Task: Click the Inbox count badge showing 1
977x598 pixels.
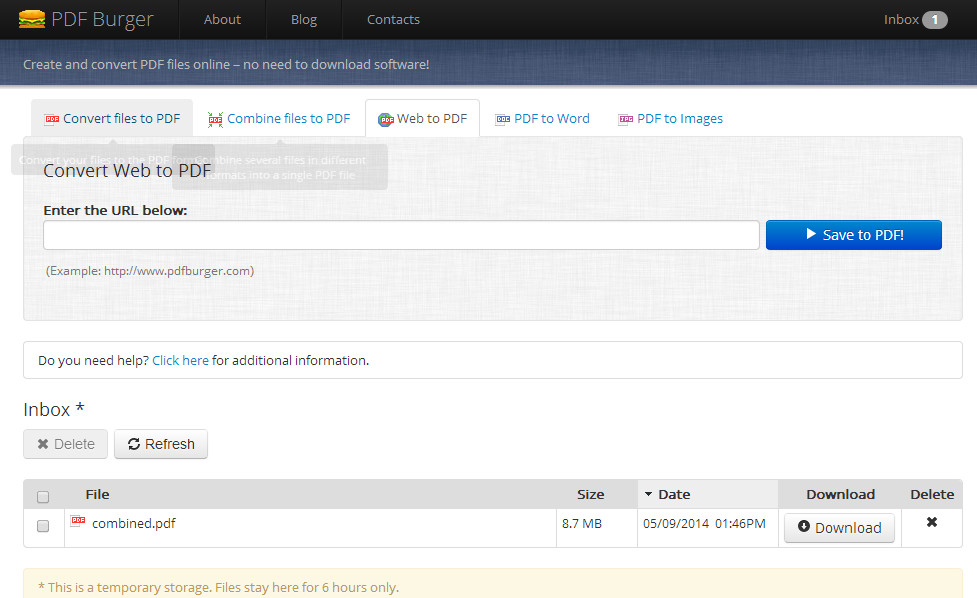Action: pos(935,20)
